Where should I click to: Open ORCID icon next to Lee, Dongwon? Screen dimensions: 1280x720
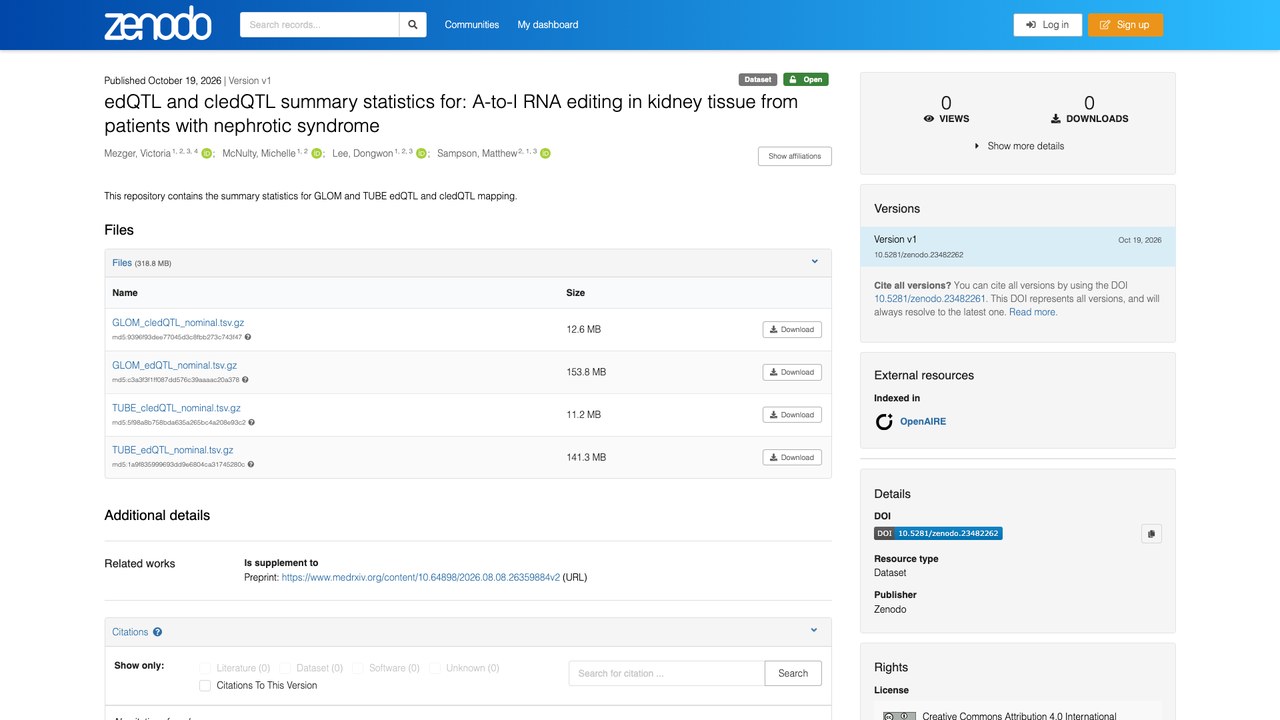(x=421, y=154)
